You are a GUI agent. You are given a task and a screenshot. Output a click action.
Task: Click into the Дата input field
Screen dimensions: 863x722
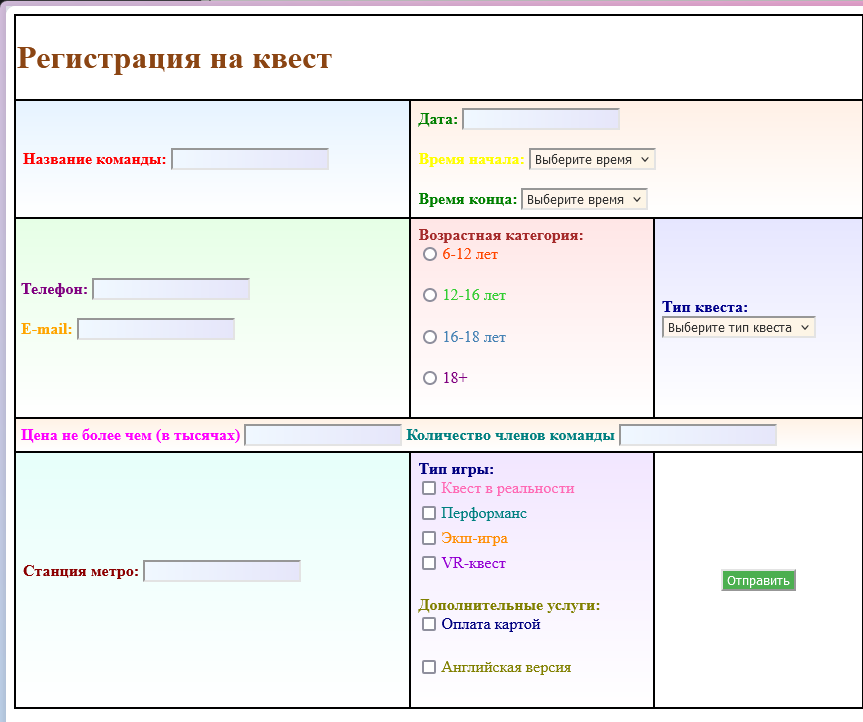pos(541,119)
